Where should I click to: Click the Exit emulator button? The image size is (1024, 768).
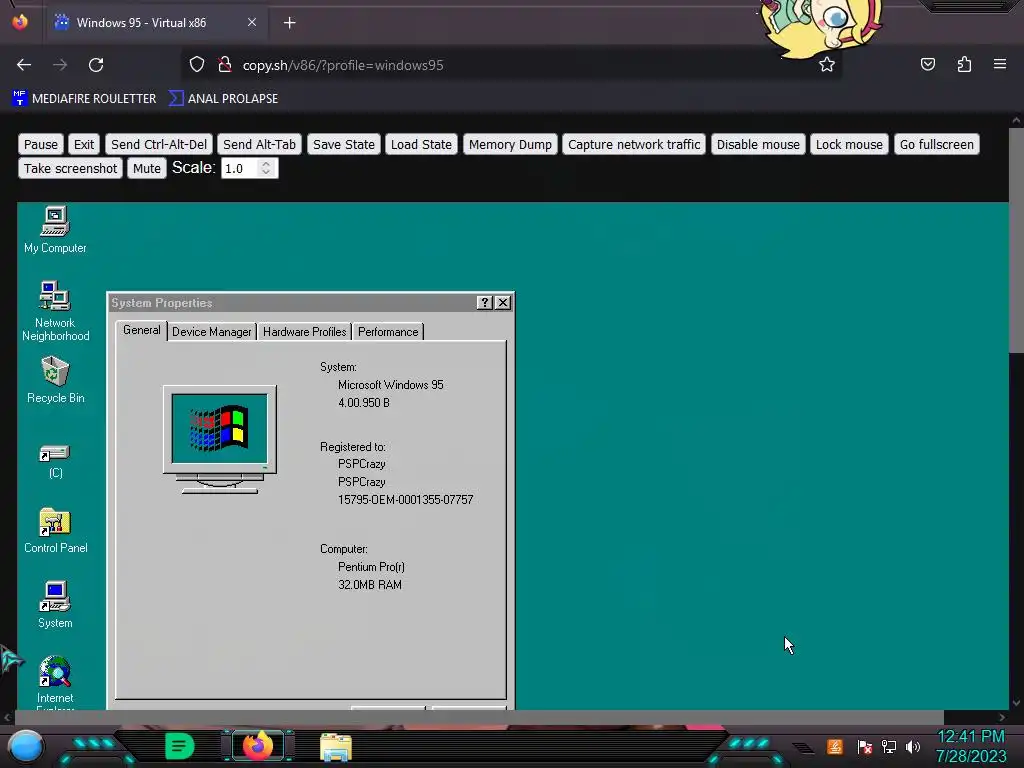(84, 144)
